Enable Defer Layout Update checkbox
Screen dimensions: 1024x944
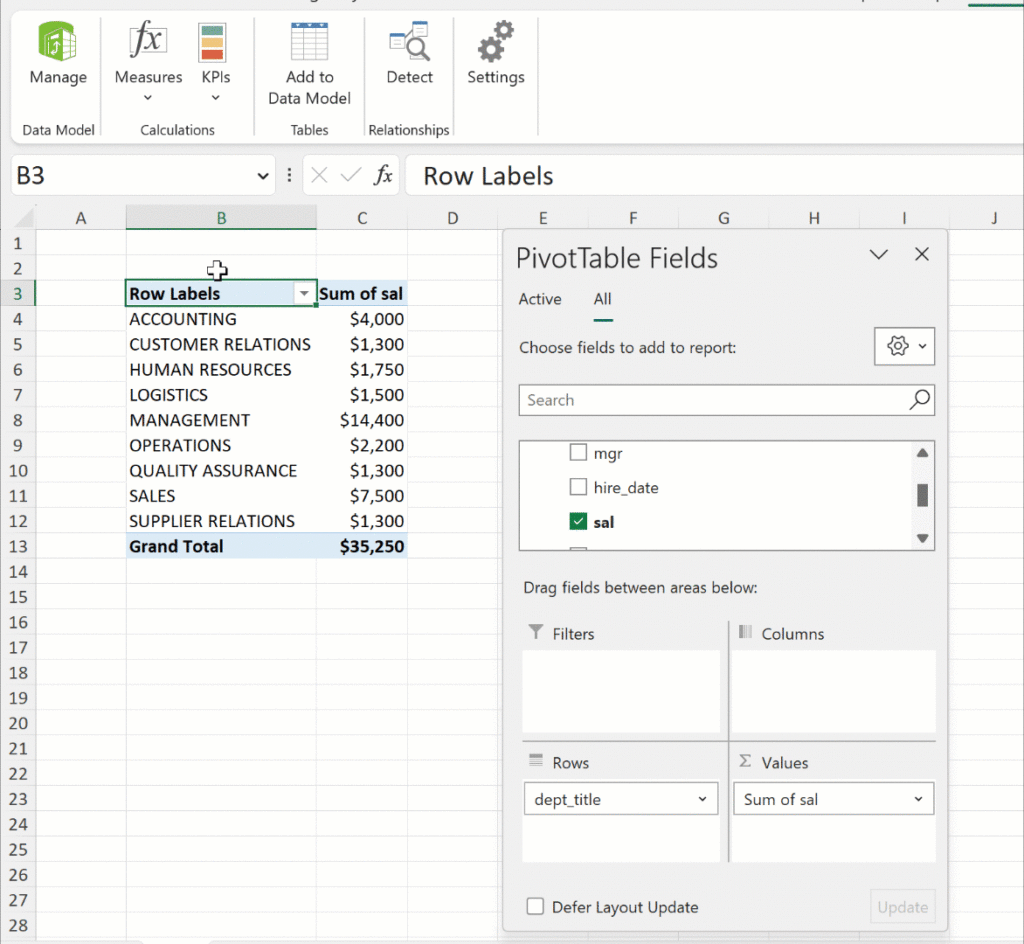(x=536, y=907)
